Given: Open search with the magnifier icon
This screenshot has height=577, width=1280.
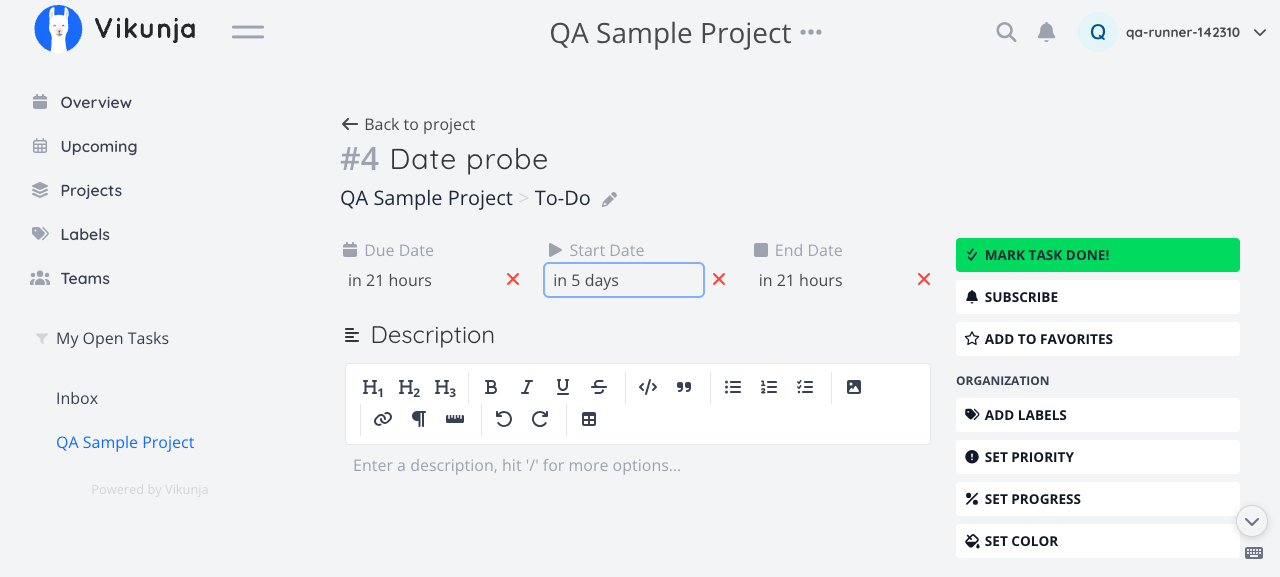Looking at the screenshot, I should pyautogui.click(x=1006, y=32).
